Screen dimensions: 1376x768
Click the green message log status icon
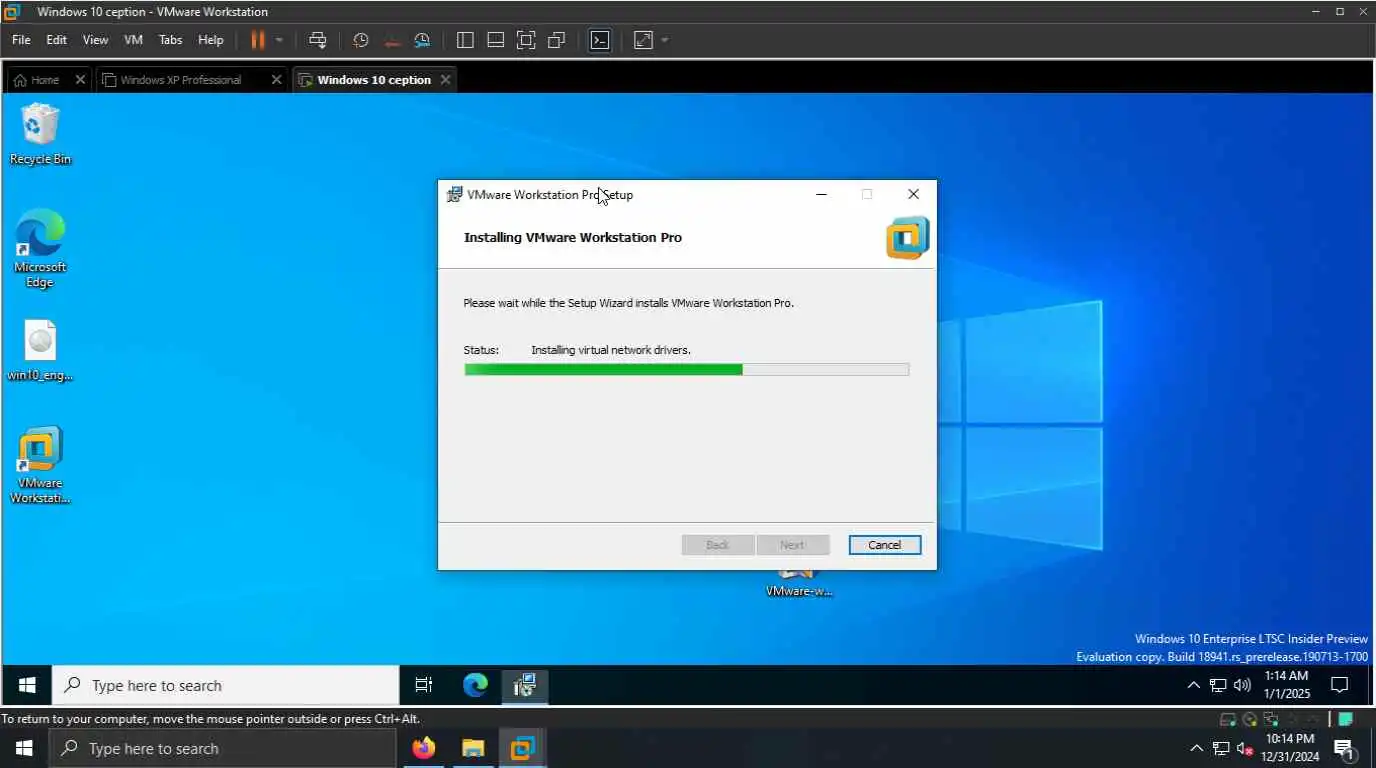(1346, 719)
